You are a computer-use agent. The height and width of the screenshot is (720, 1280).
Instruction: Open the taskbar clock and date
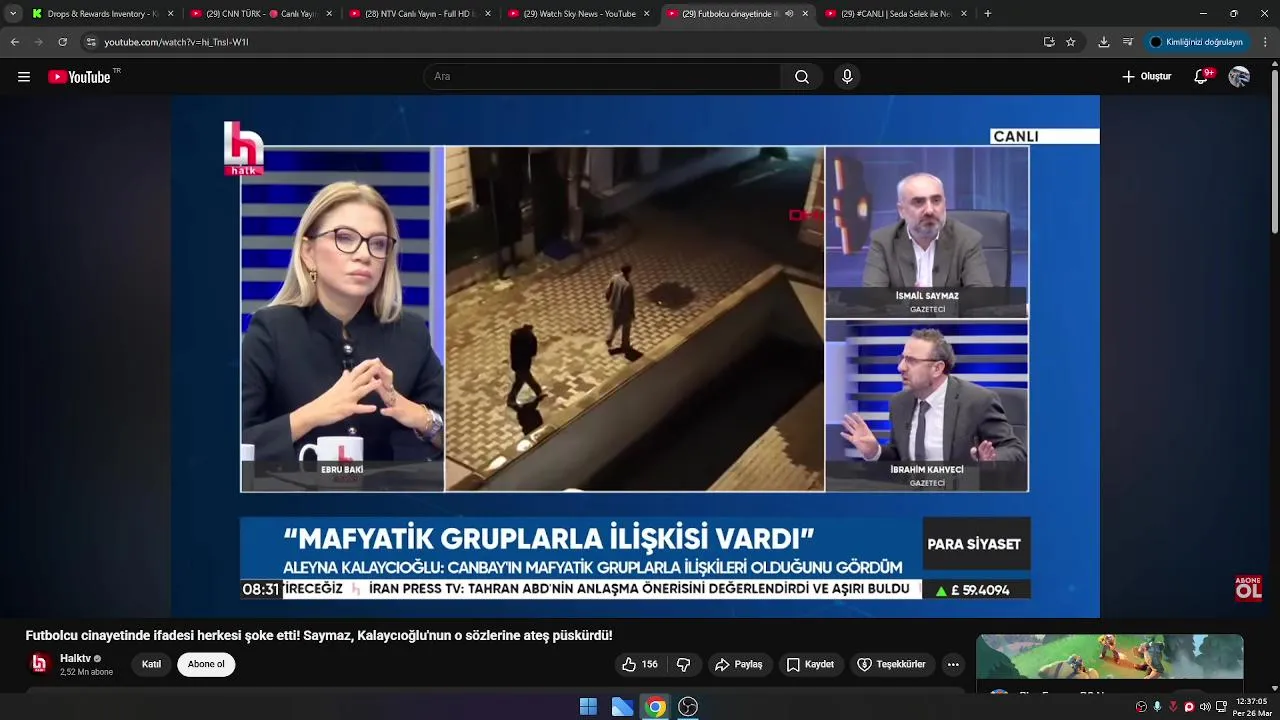(x=1251, y=707)
